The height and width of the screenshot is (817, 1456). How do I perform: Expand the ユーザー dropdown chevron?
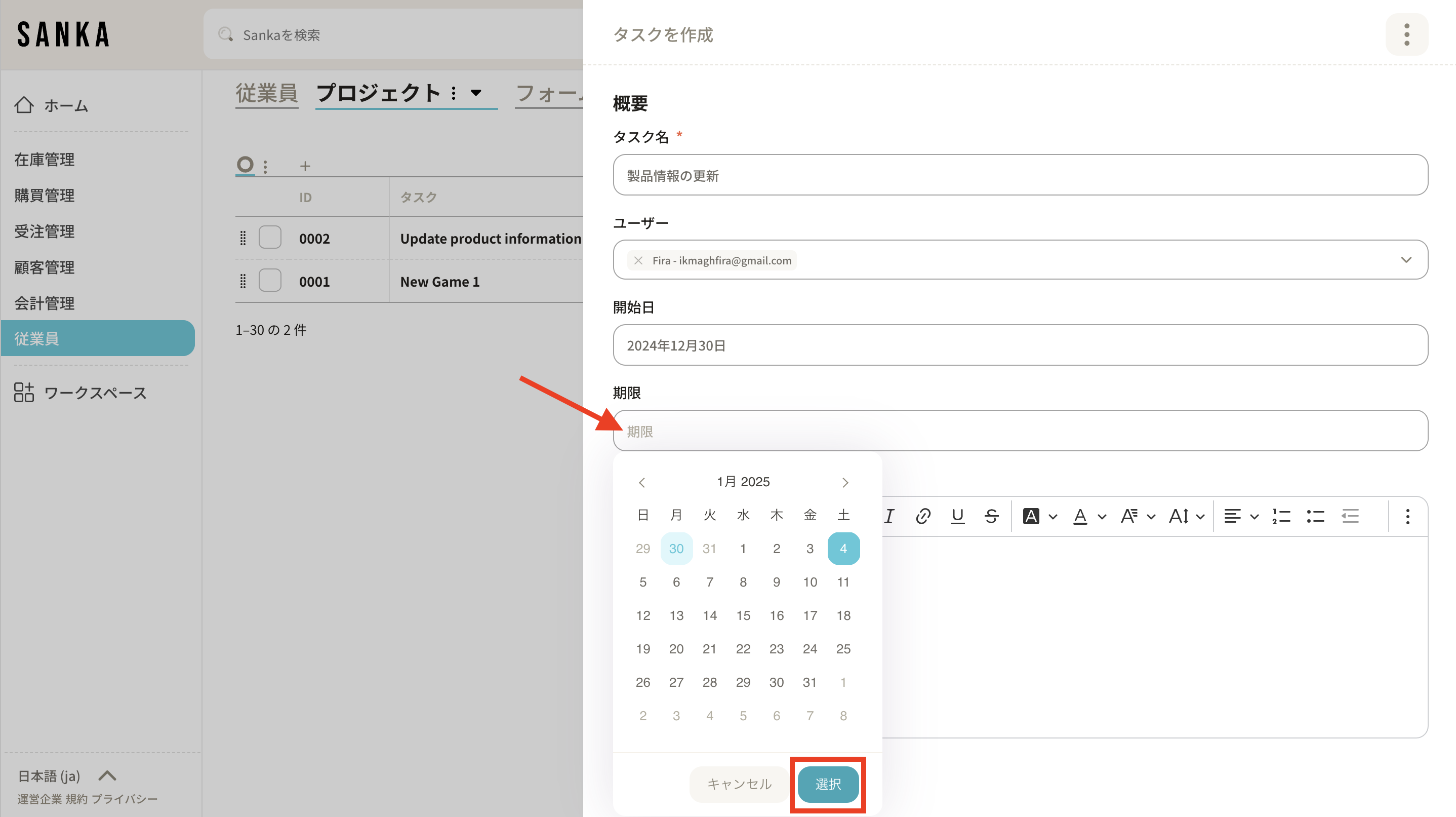point(1406,259)
